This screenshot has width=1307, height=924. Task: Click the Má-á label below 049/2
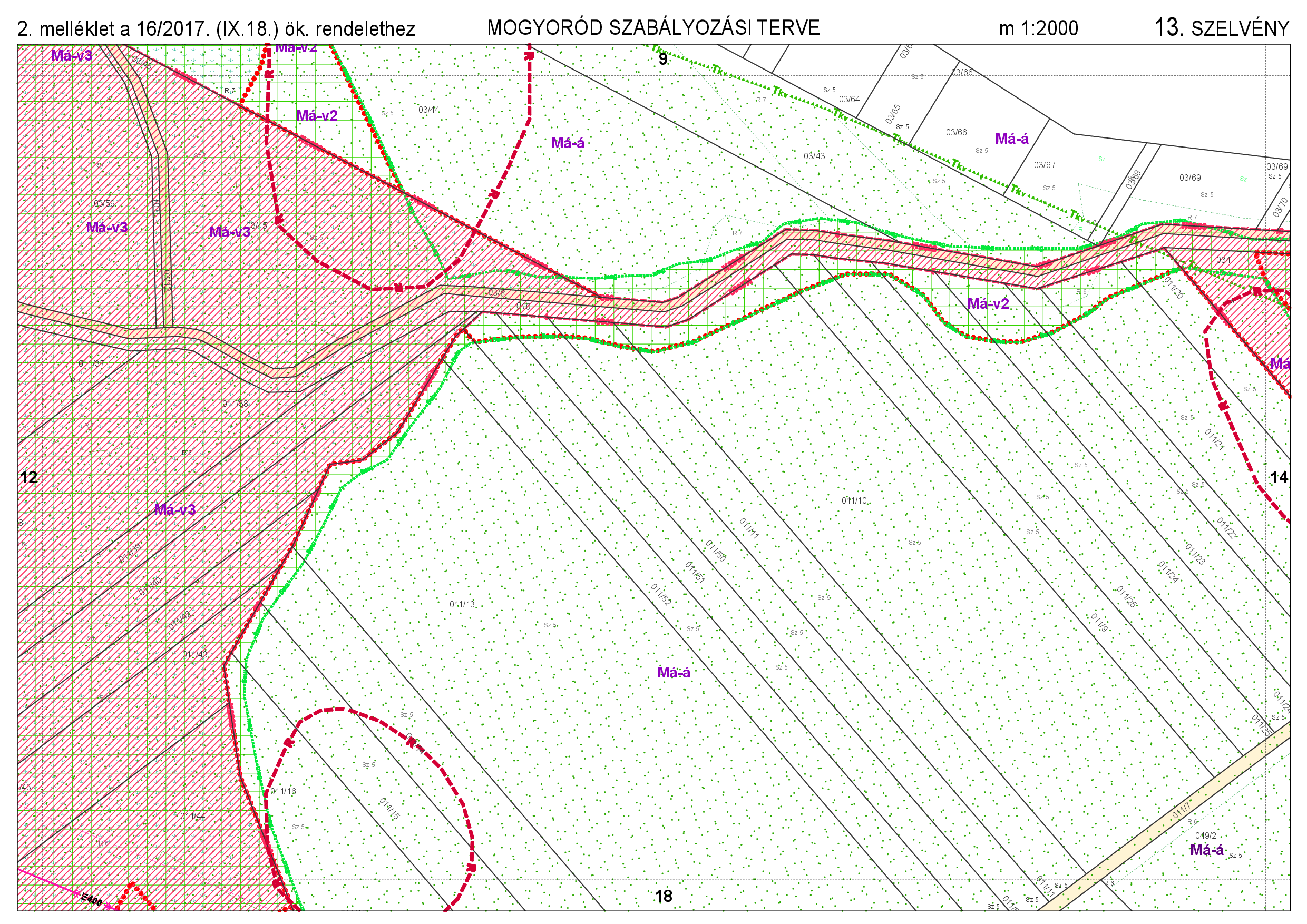[1207, 851]
